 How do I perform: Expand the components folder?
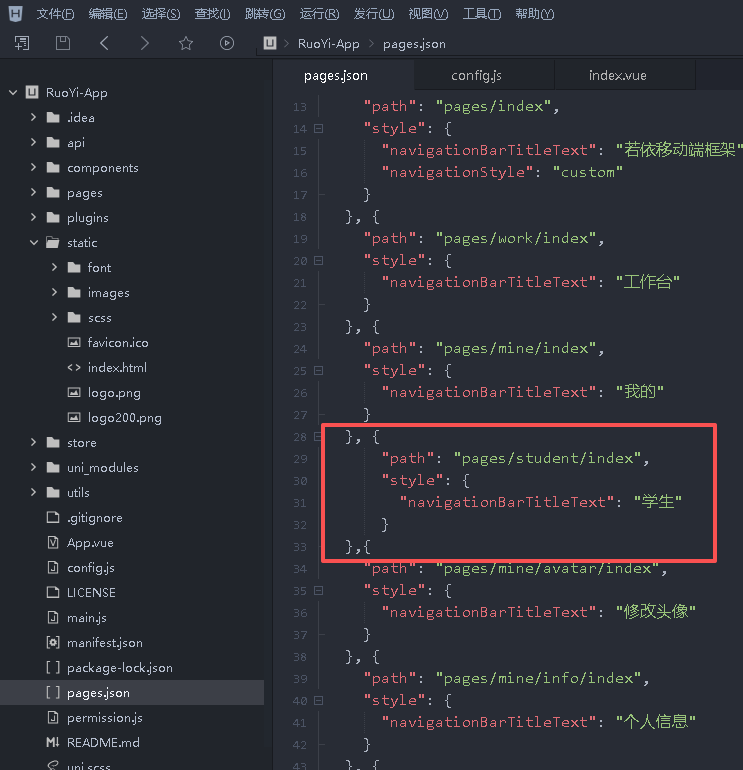(x=33, y=168)
